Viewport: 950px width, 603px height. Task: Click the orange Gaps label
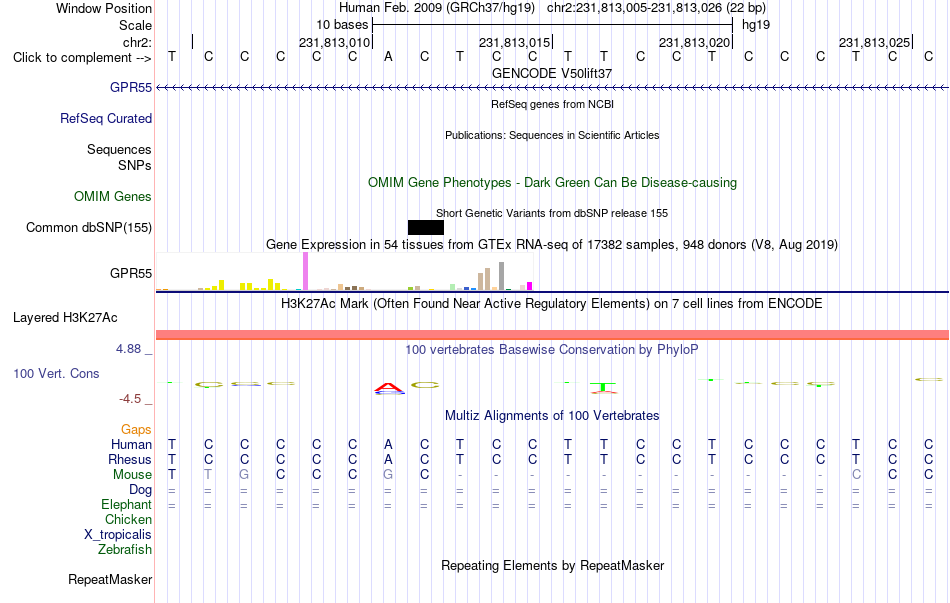(136, 429)
